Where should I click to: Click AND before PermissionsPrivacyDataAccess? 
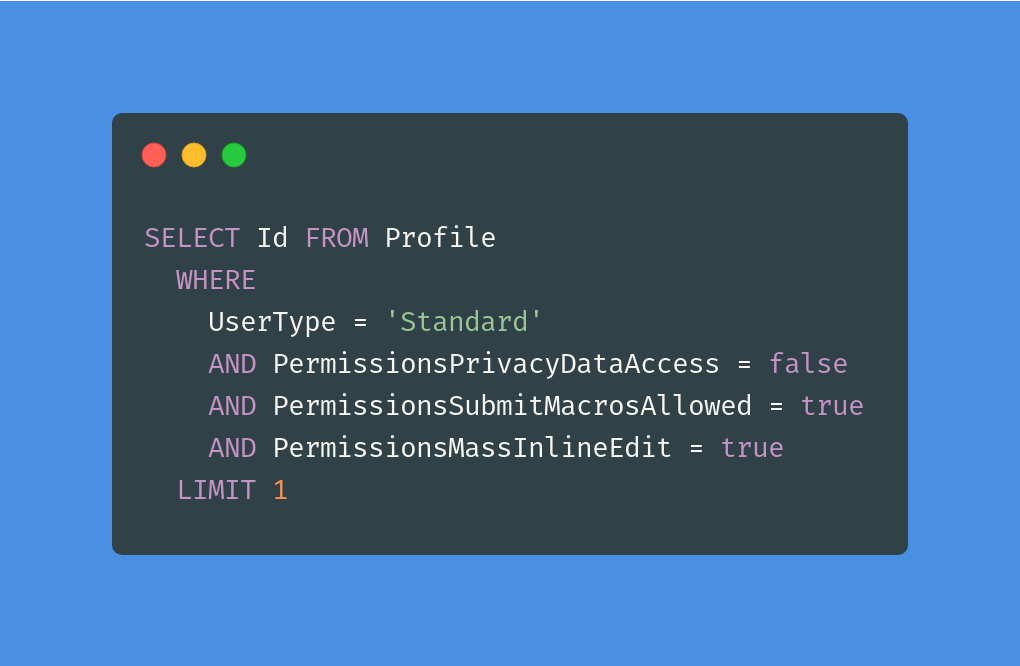pos(232,364)
